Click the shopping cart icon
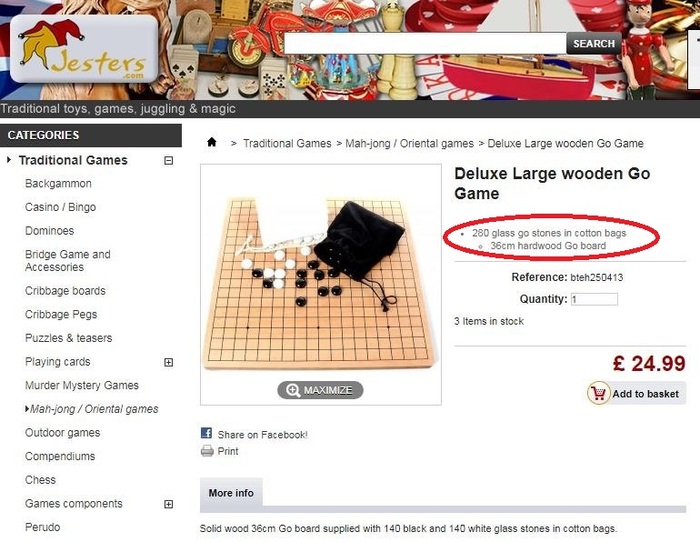 (x=598, y=393)
